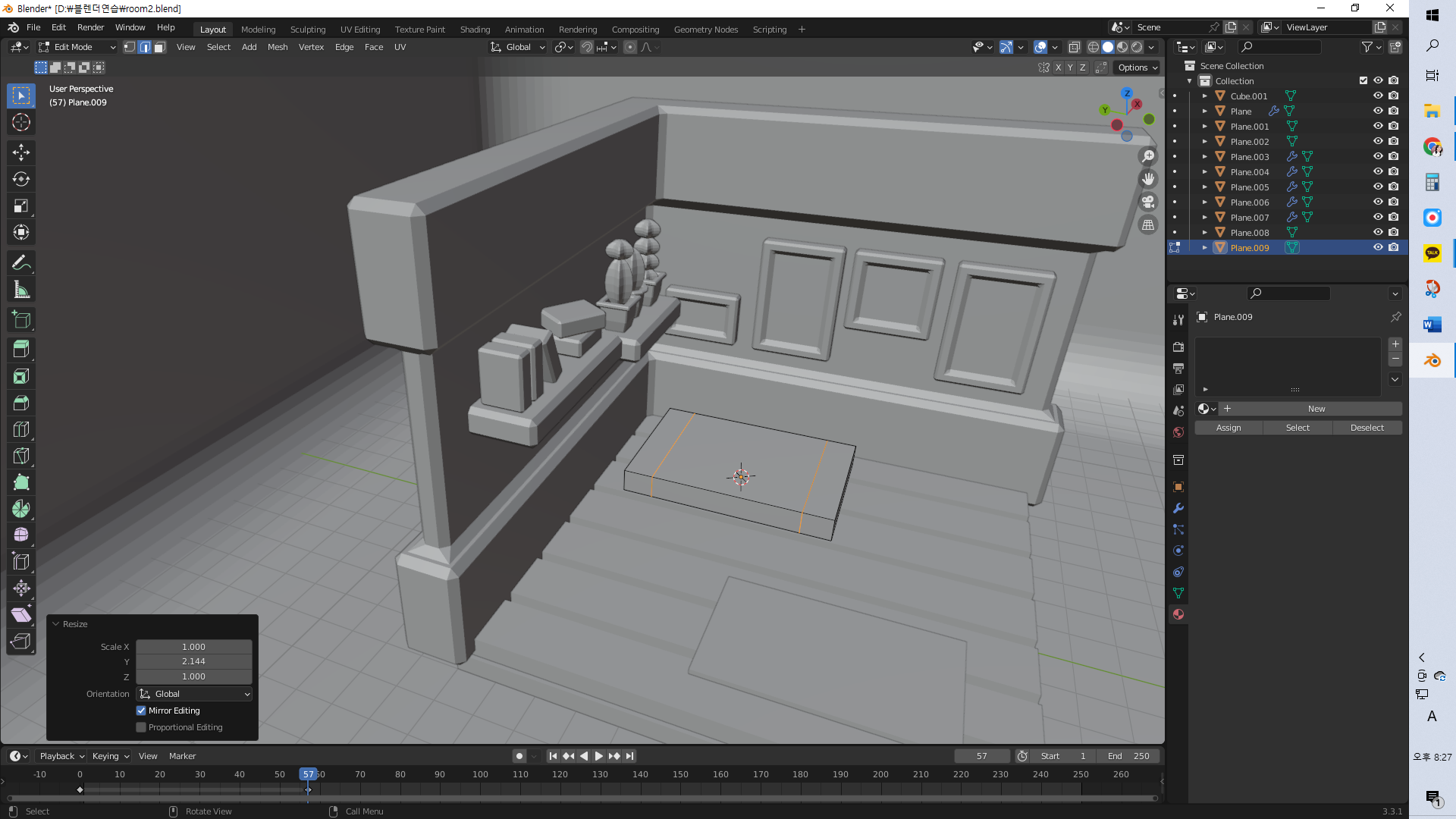Click material Select button

coord(1298,428)
